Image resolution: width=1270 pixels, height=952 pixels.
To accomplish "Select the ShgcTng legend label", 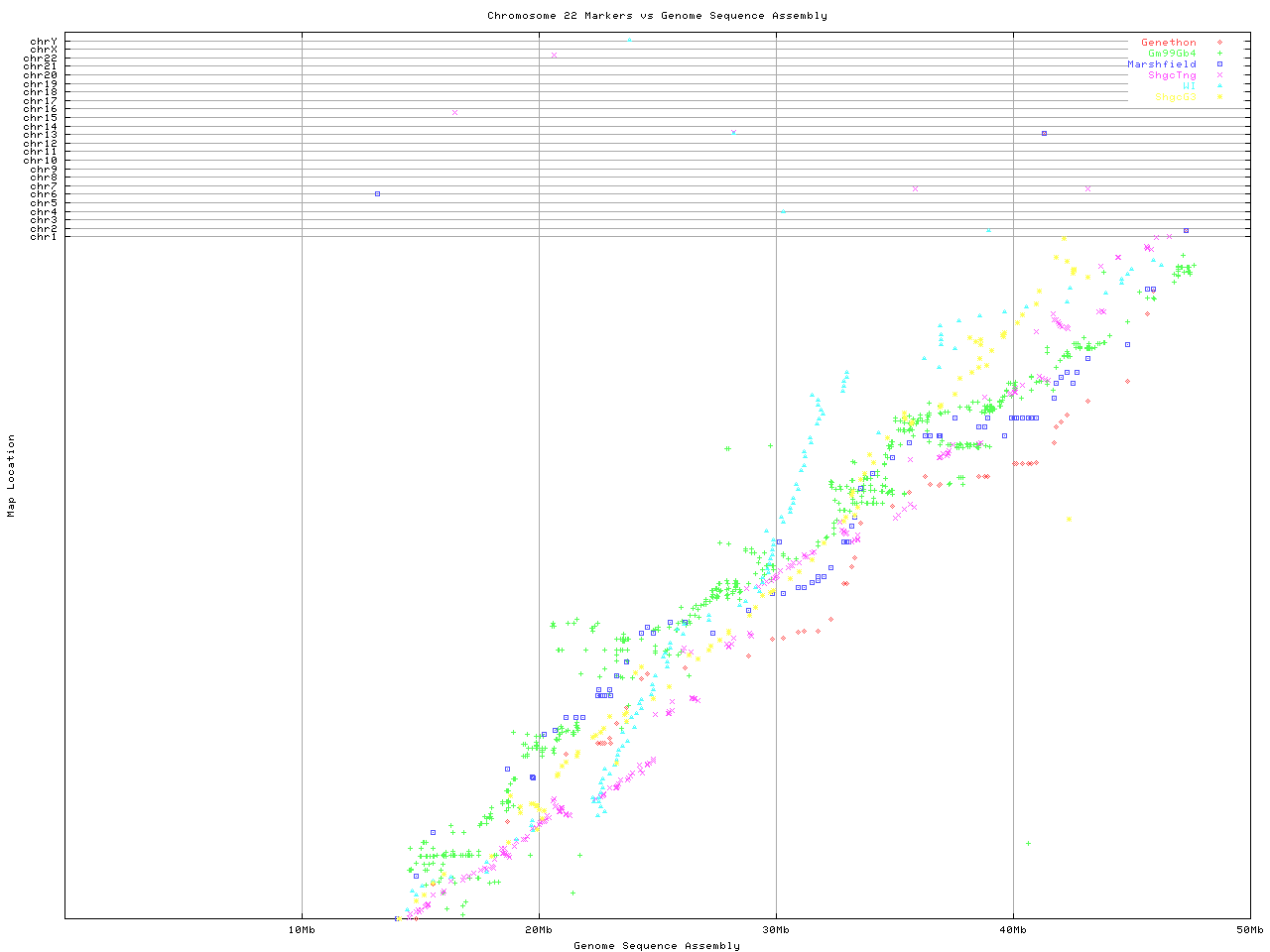I will [x=1172, y=75].
